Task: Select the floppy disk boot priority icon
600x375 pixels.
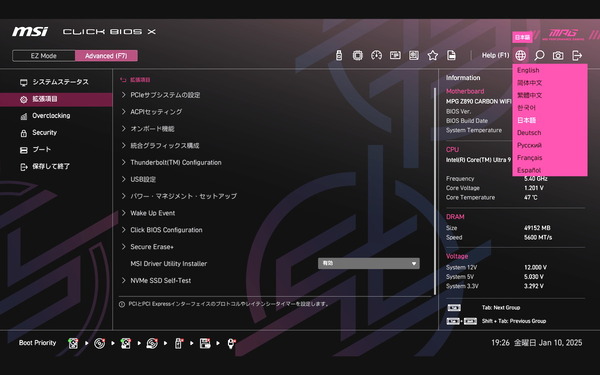Action: (x=205, y=343)
